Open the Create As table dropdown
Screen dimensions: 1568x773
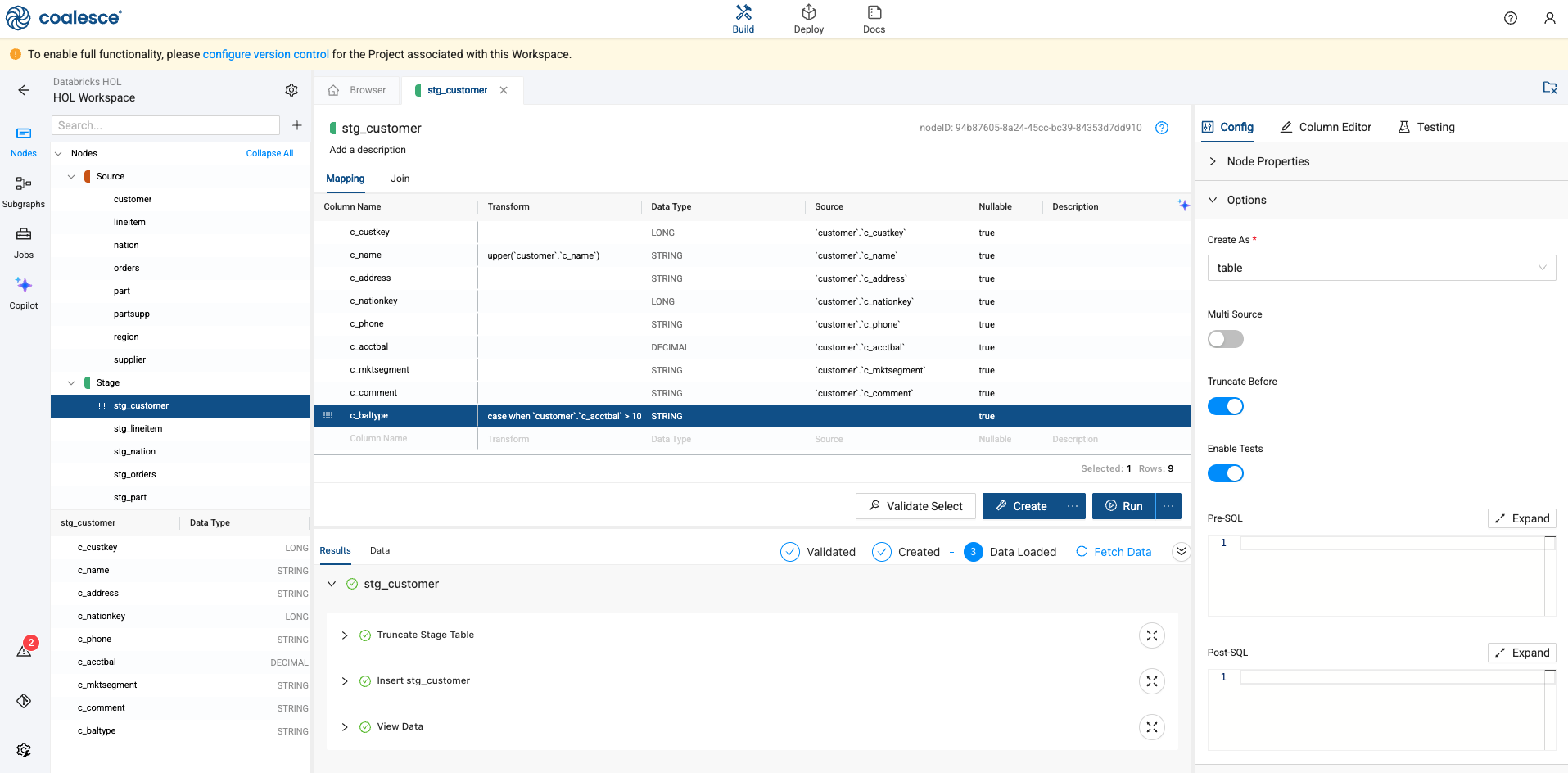pyautogui.click(x=1381, y=268)
